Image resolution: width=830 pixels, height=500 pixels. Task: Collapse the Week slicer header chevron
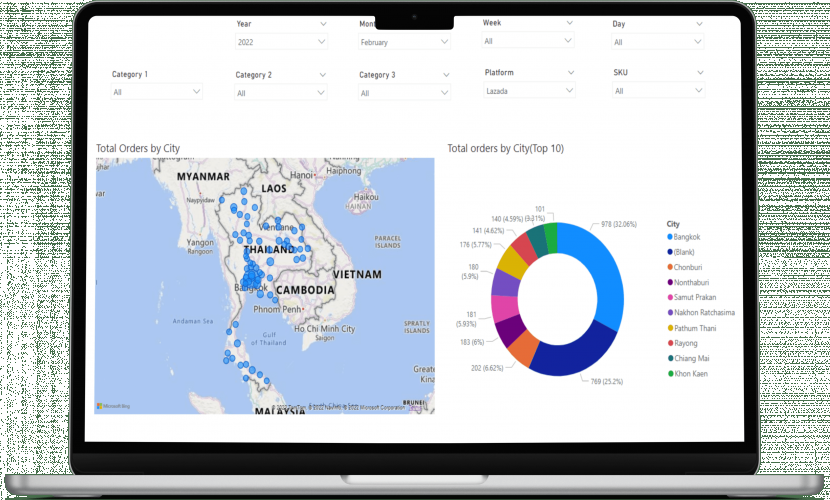click(570, 23)
